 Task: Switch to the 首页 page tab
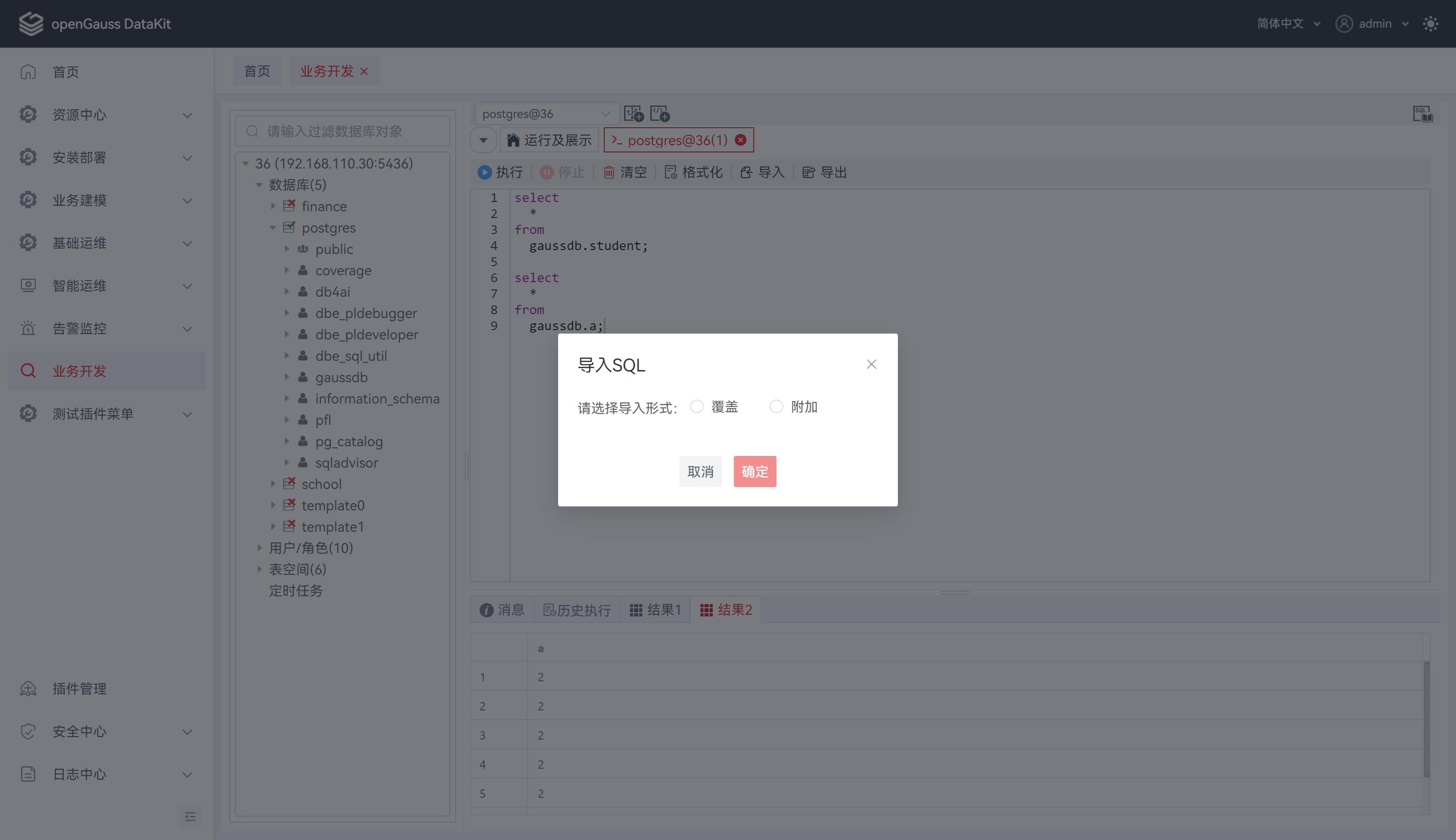[x=257, y=71]
